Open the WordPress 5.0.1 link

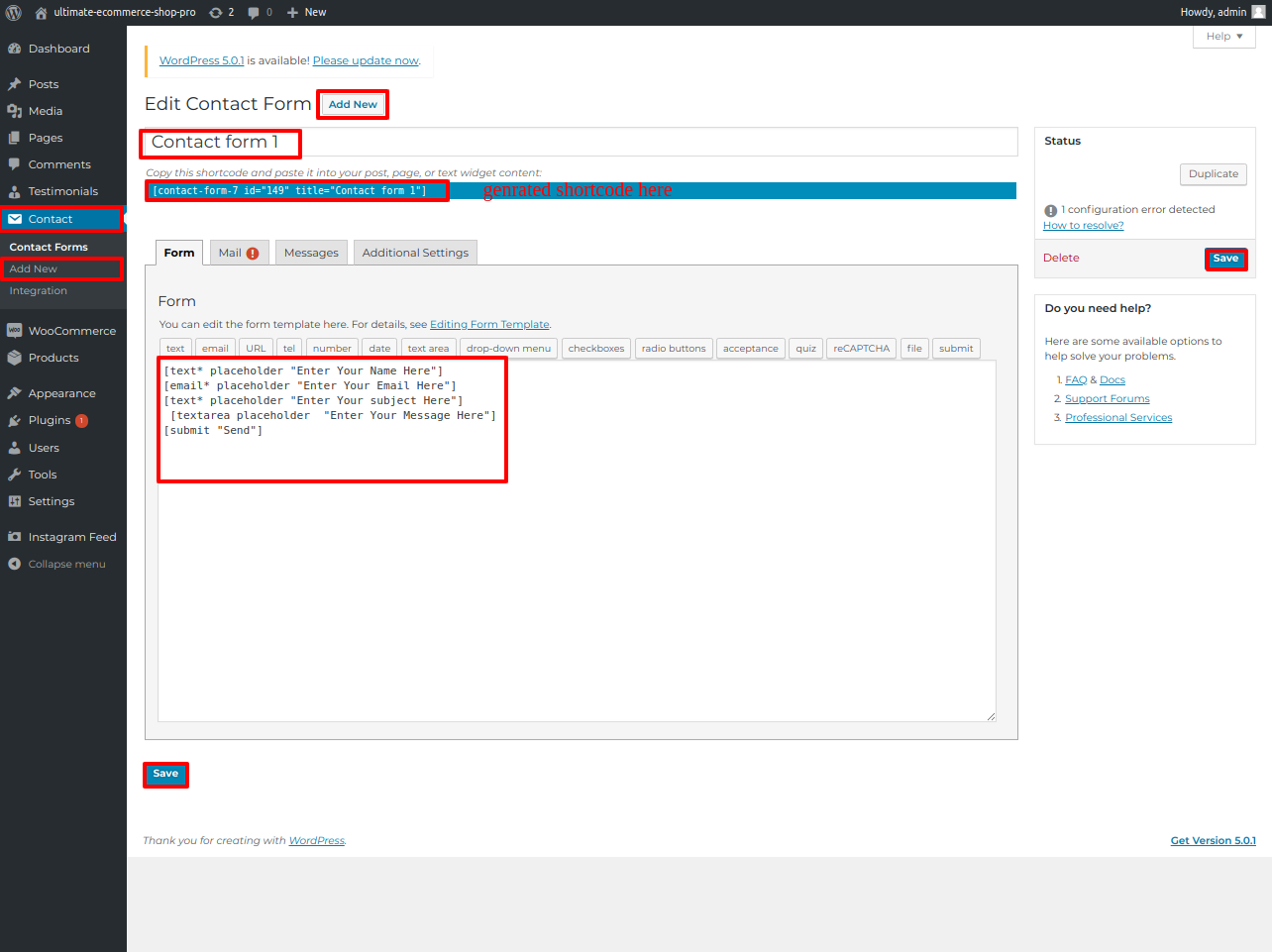tap(201, 60)
